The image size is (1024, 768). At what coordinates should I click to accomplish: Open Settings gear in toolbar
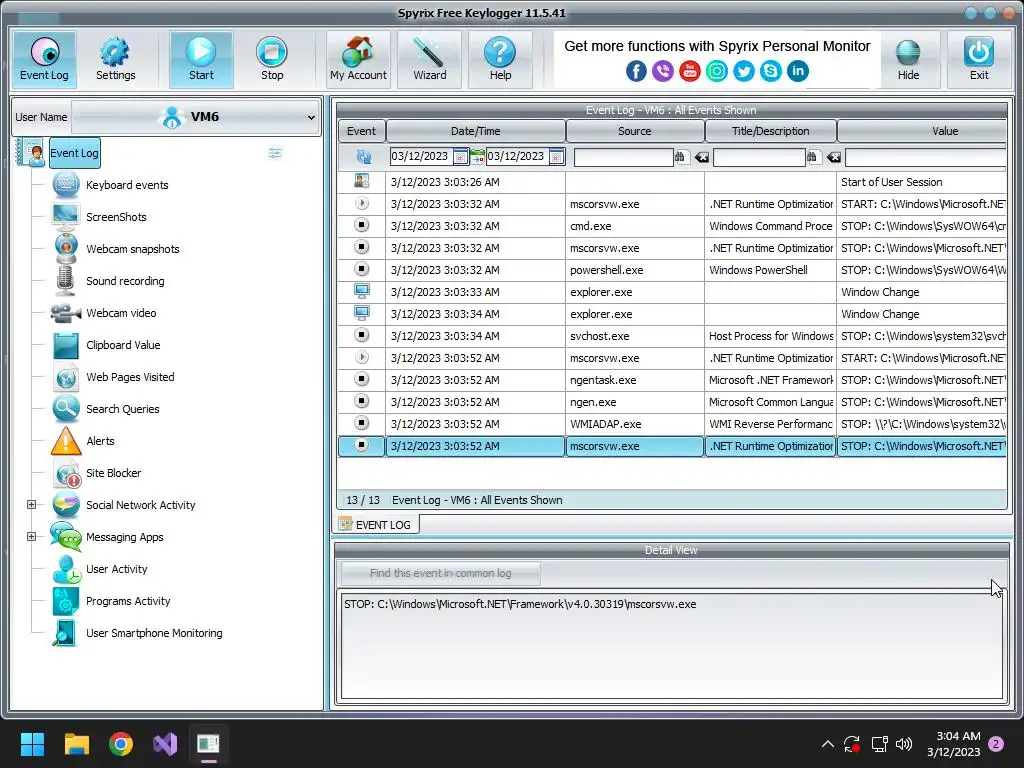tap(116, 59)
